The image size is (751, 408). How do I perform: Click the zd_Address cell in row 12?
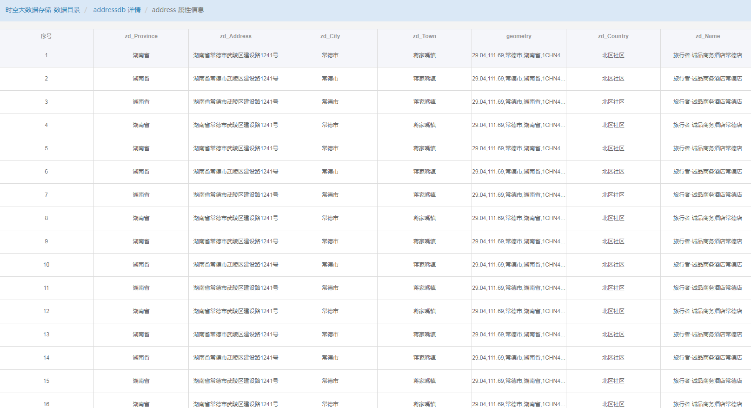click(x=235, y=311)
